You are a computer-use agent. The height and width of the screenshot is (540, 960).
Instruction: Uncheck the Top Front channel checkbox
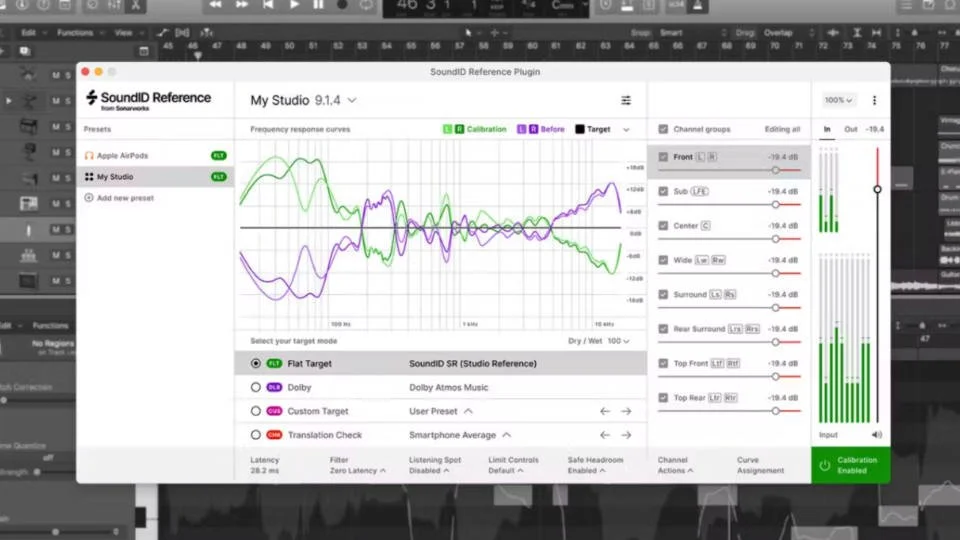(663, 364)
